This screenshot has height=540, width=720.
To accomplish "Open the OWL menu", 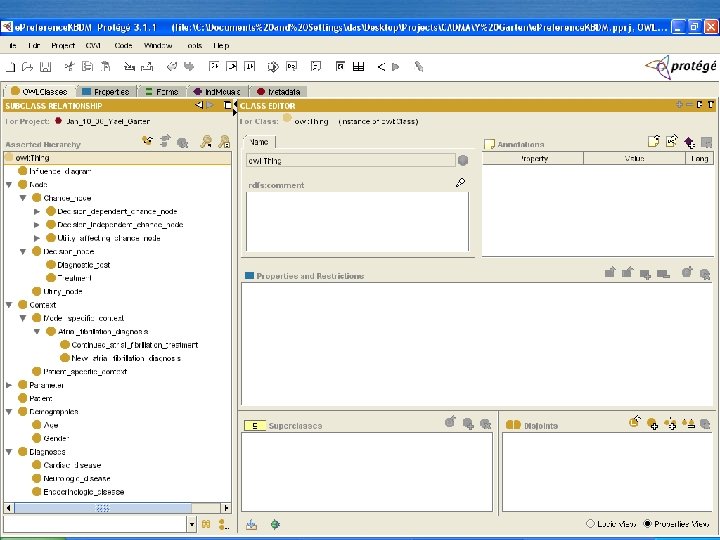I will (93, 45).
